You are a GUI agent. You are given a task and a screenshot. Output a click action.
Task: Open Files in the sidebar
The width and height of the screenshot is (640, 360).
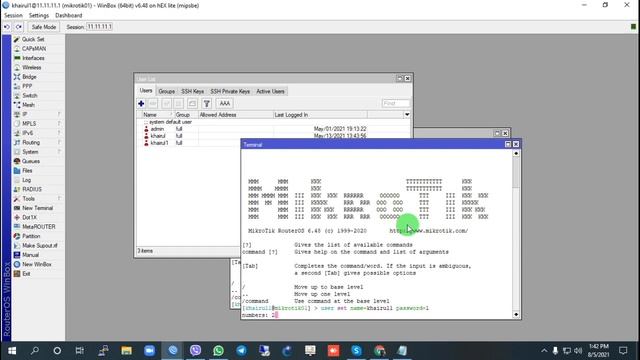(27, 171)
